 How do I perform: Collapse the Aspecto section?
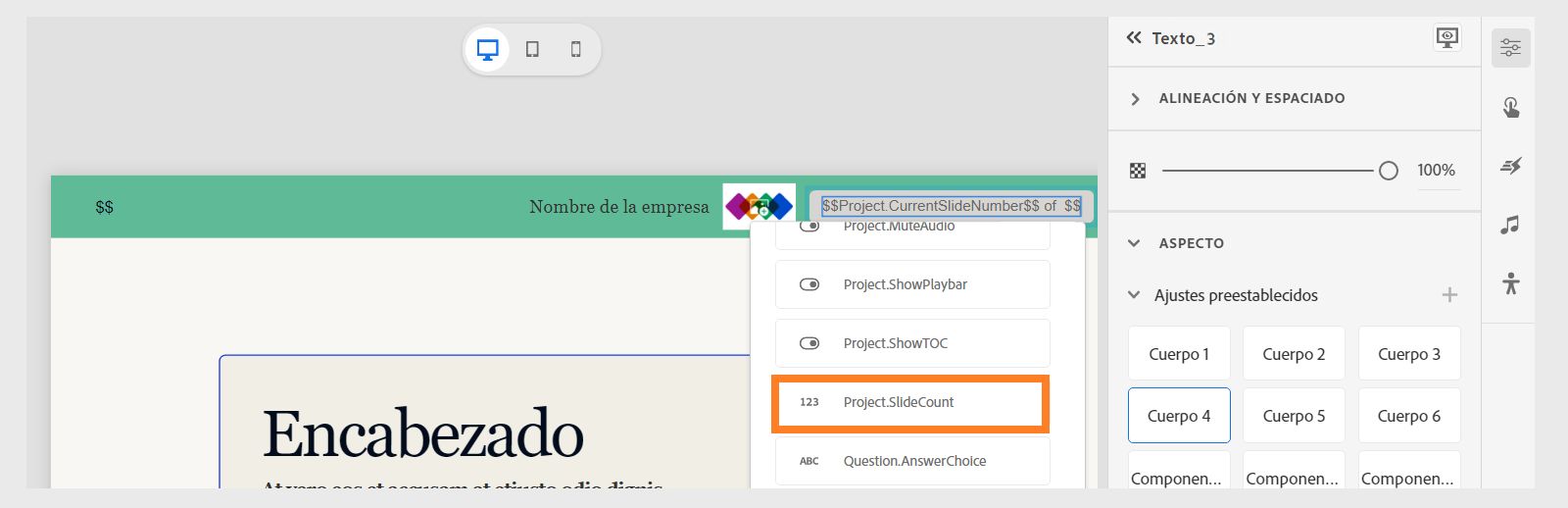[x=1135, y=243]
